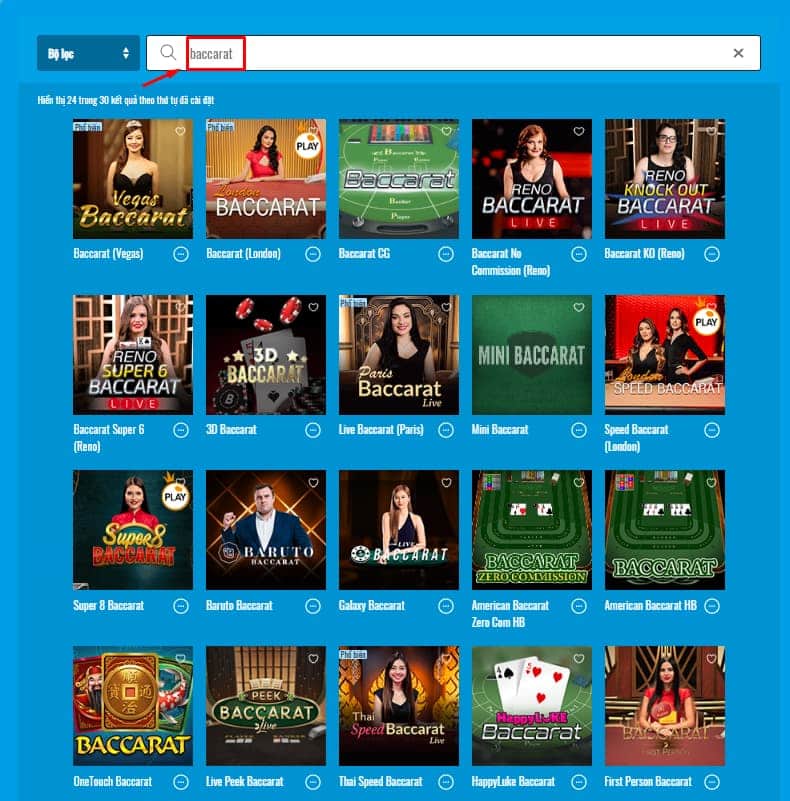Viewport: 790px width, 801px height.
Task: Click the Baccarat (Vegas) title link
Action: (x=108, y=253)
